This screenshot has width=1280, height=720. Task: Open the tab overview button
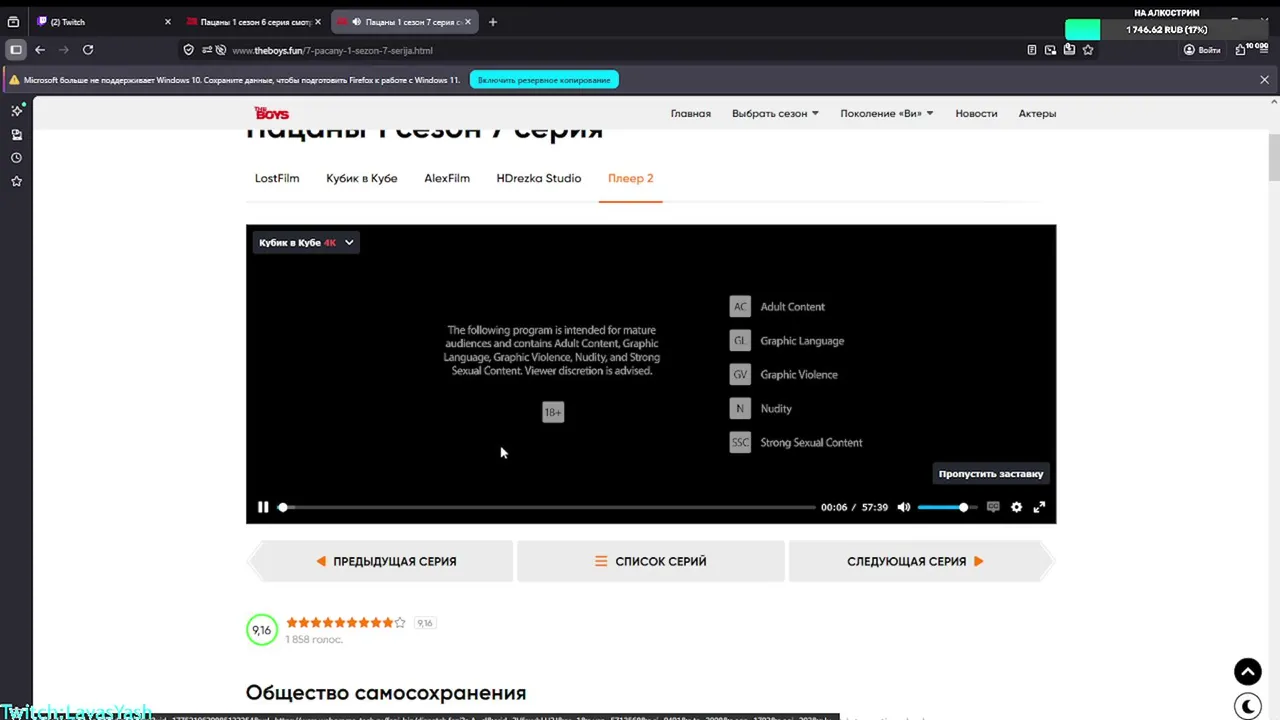click(13, 22)
